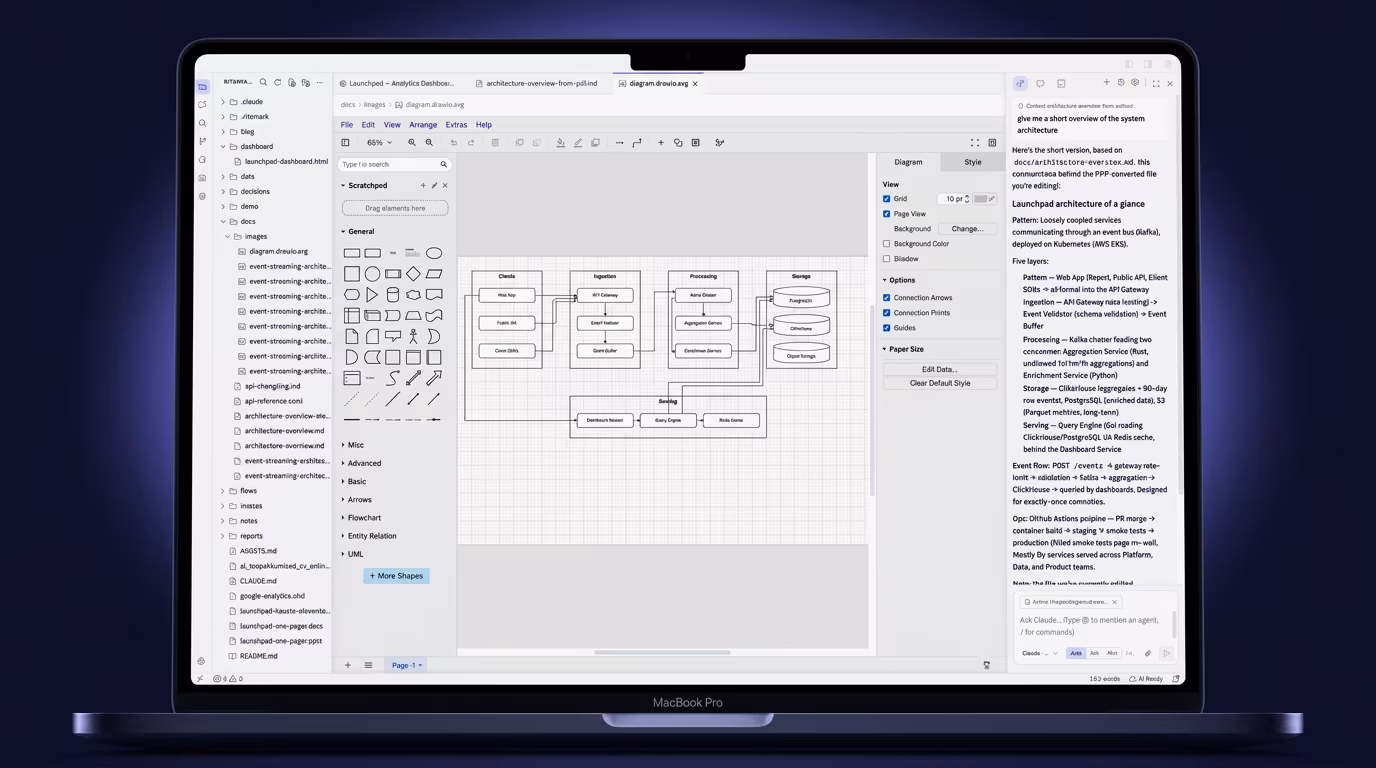
Task: Toggle the Connection Arrows checkbox
Action: [886, 298]
